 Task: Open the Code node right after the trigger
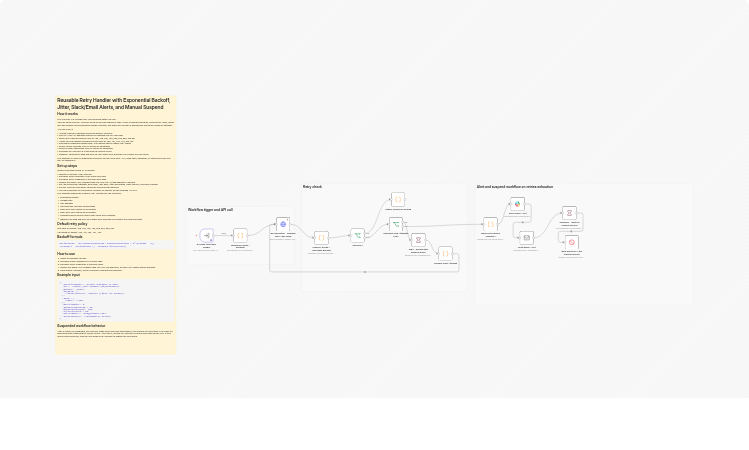point(240,236)
